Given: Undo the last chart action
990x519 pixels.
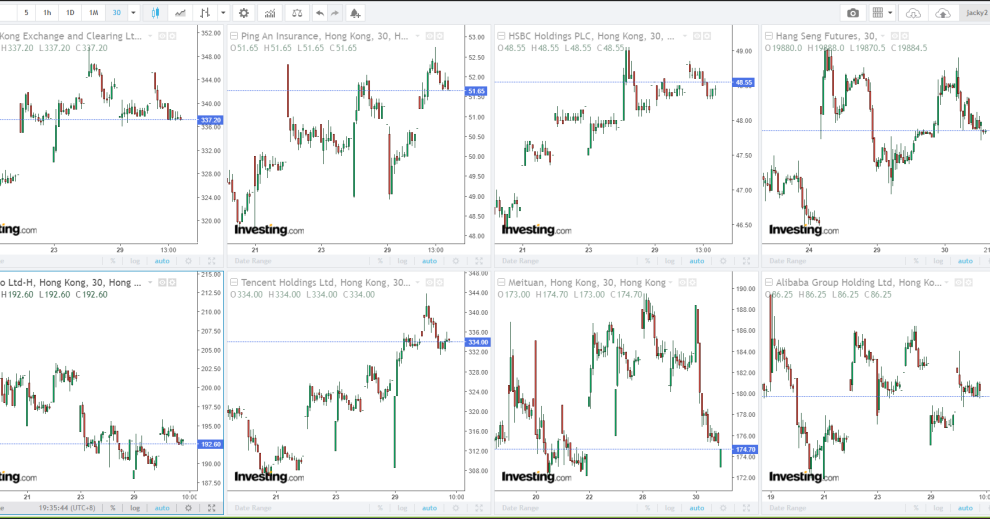Looking at the screenshot, I should (320, 13).
